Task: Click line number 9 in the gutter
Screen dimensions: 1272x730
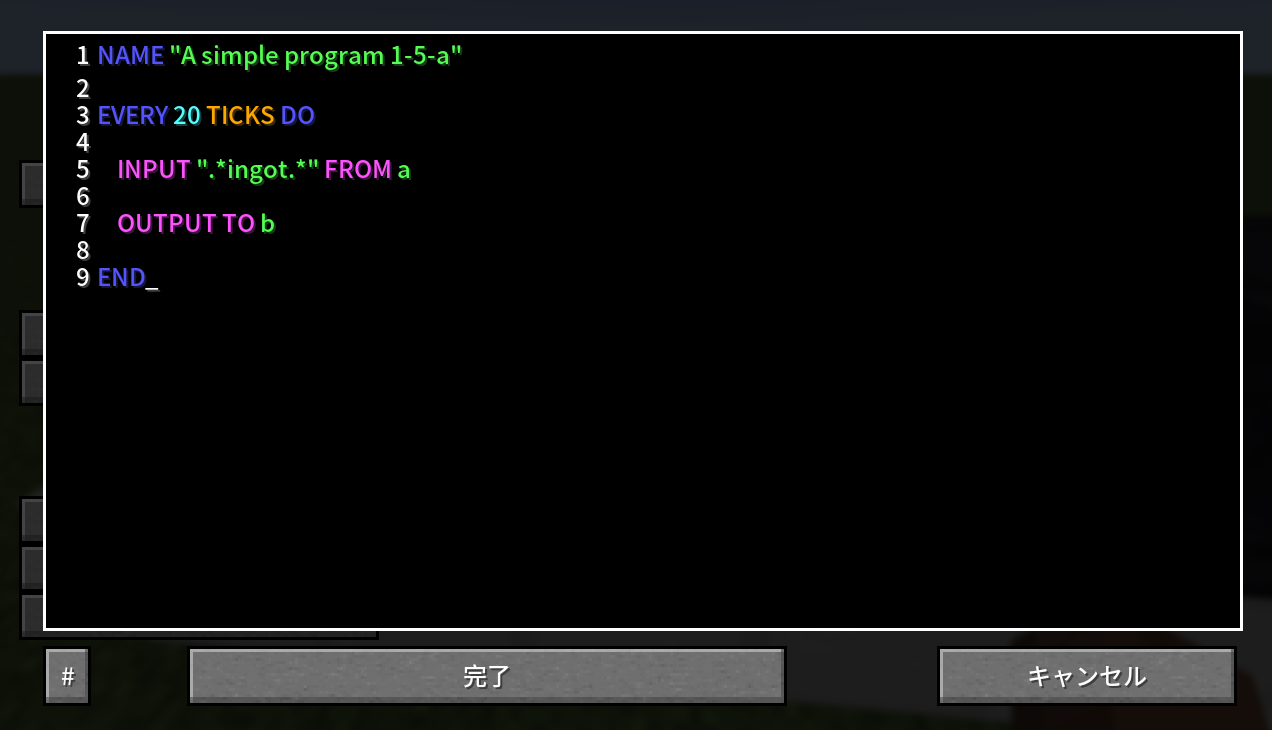Action: click(82, 278)
